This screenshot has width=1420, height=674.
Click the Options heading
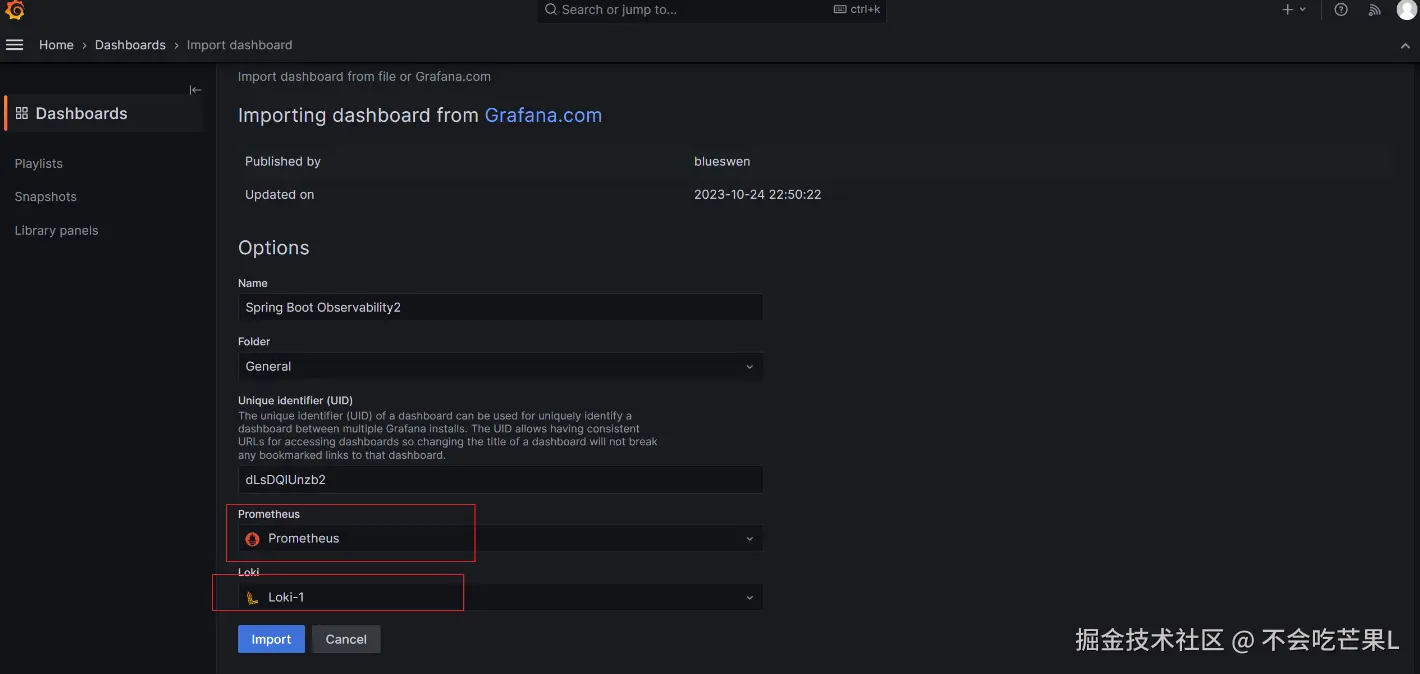(274, 248)
